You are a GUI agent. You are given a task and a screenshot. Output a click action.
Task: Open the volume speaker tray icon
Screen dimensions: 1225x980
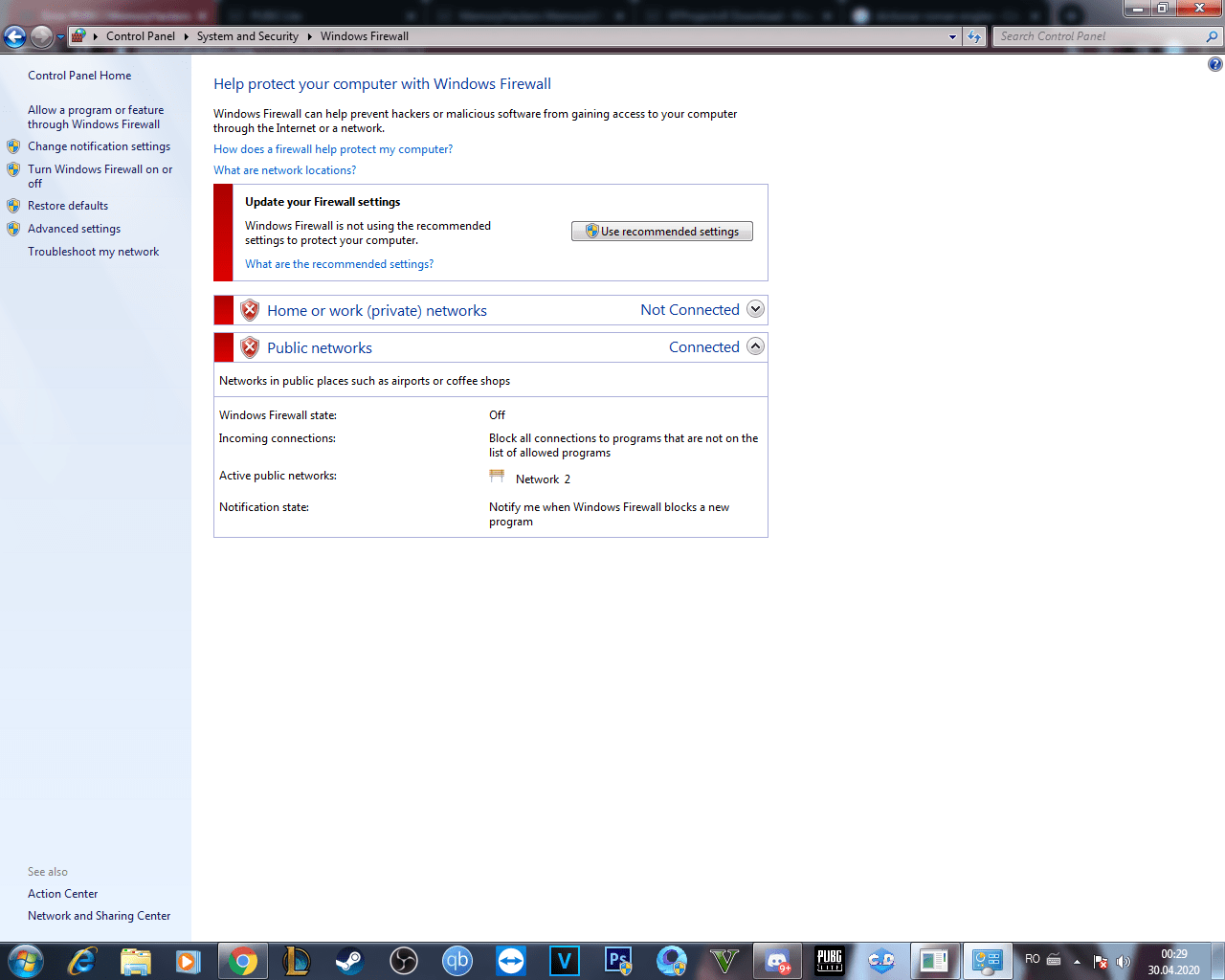click(1123, 961)
